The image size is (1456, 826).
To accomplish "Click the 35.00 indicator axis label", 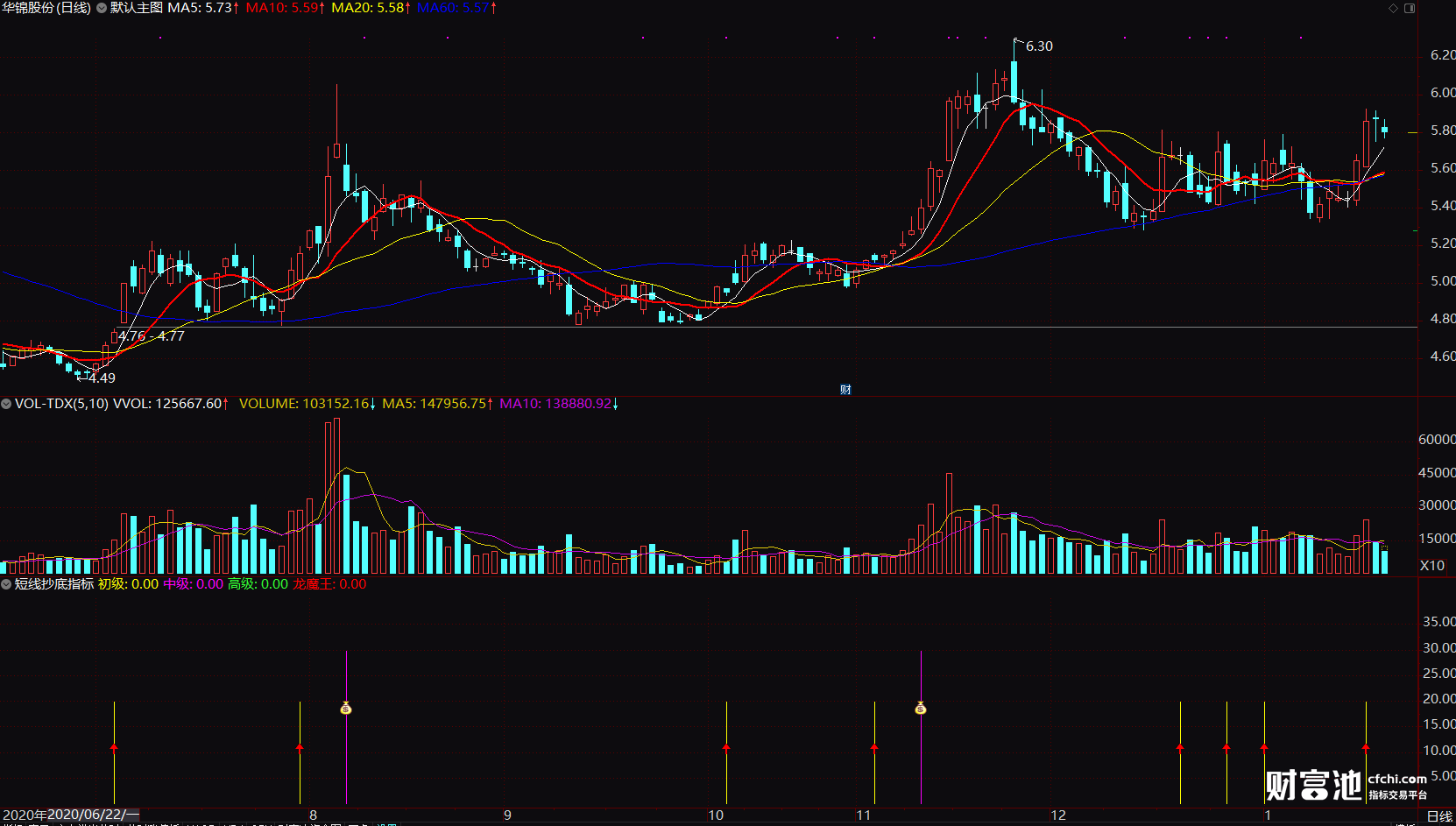I will pyautogui.click(x=1439, y=622).
